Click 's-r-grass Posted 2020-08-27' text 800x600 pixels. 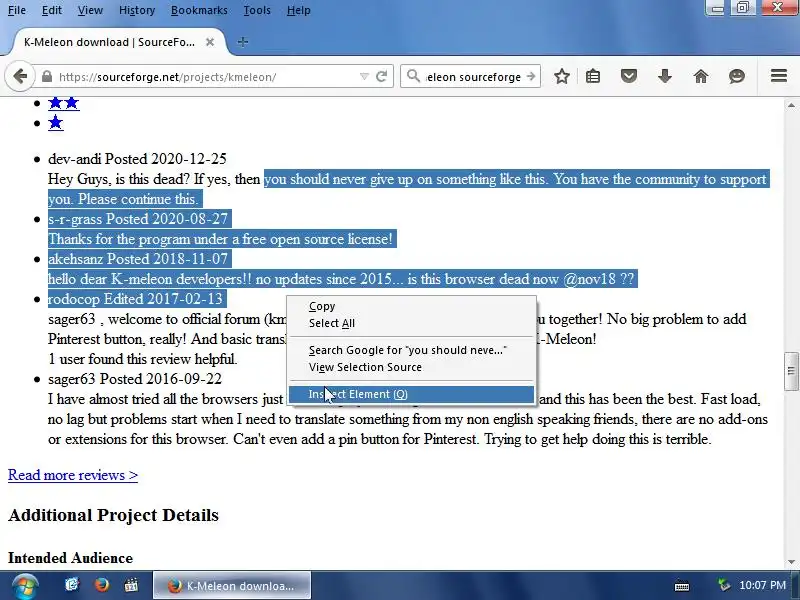click(138, 219)
